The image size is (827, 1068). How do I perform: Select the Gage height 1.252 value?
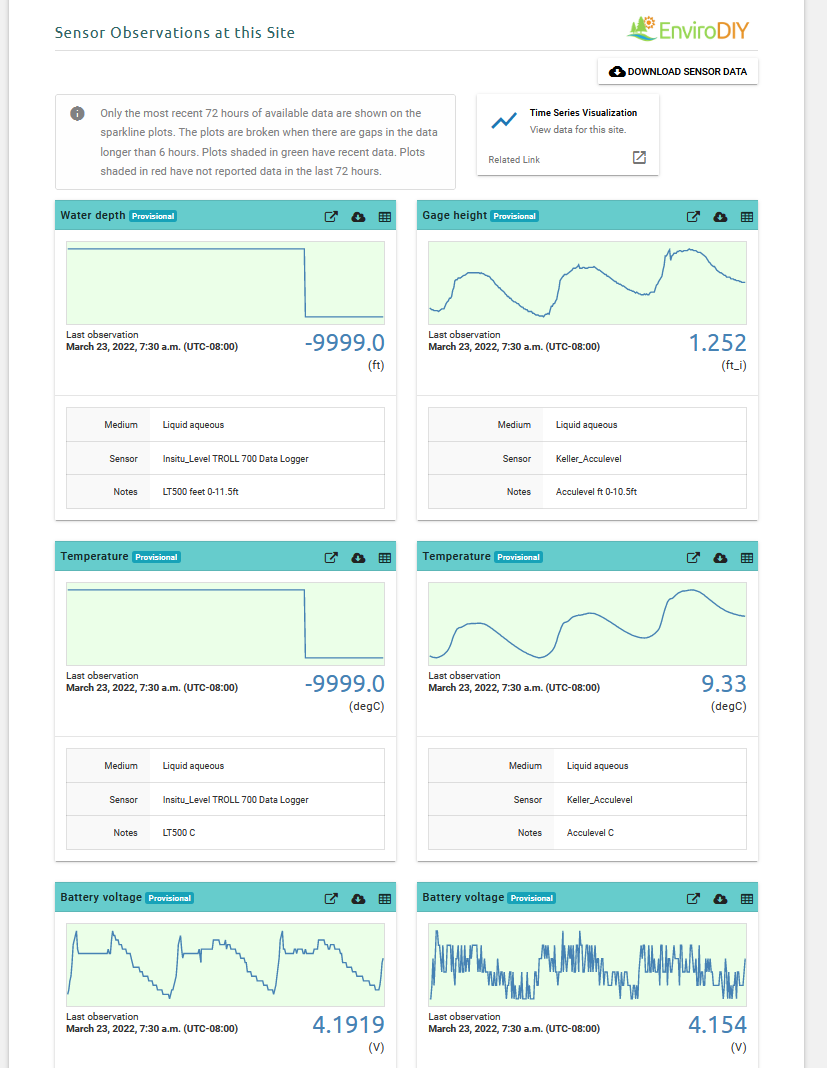click(x=717, y=343)
